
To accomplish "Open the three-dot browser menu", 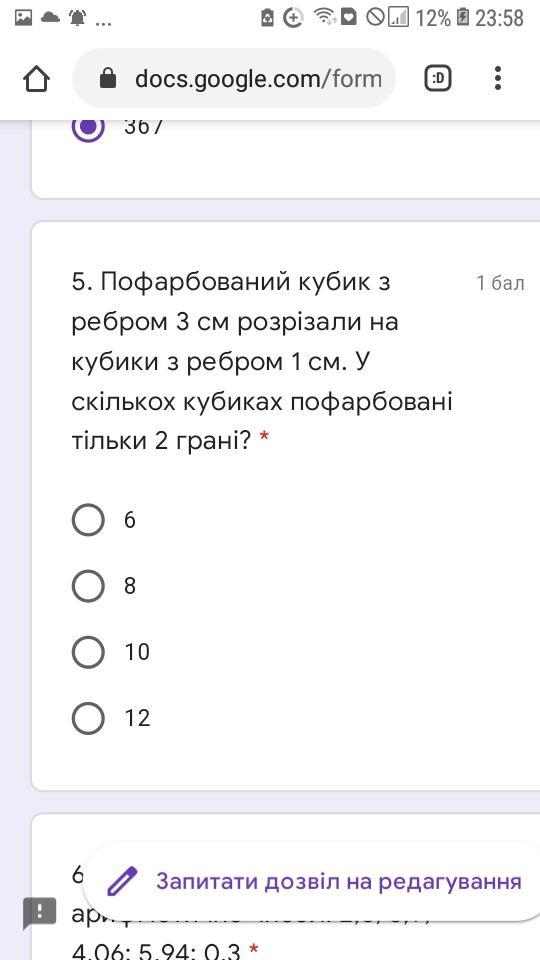I will (498, 78).
